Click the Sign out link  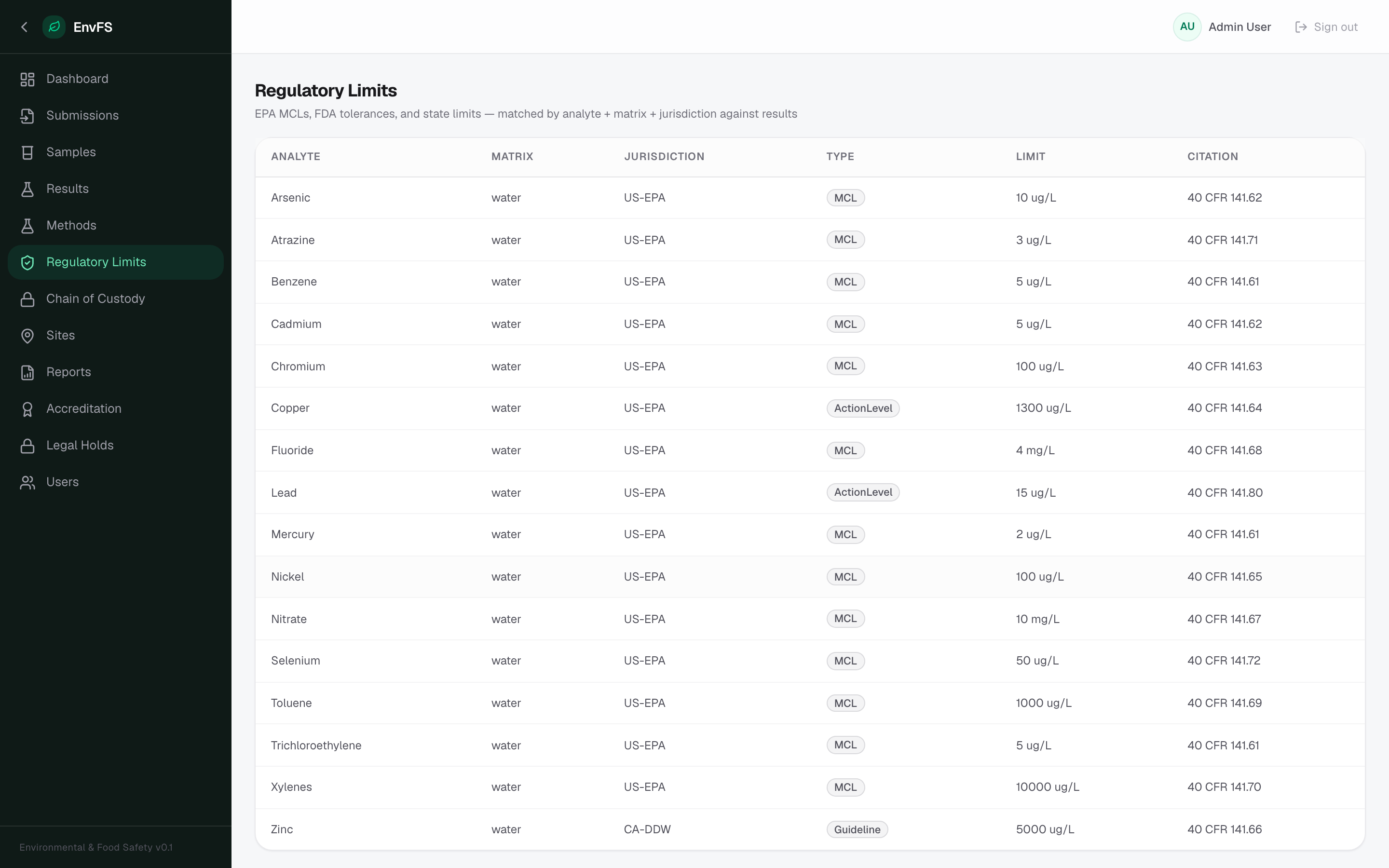1326,27
